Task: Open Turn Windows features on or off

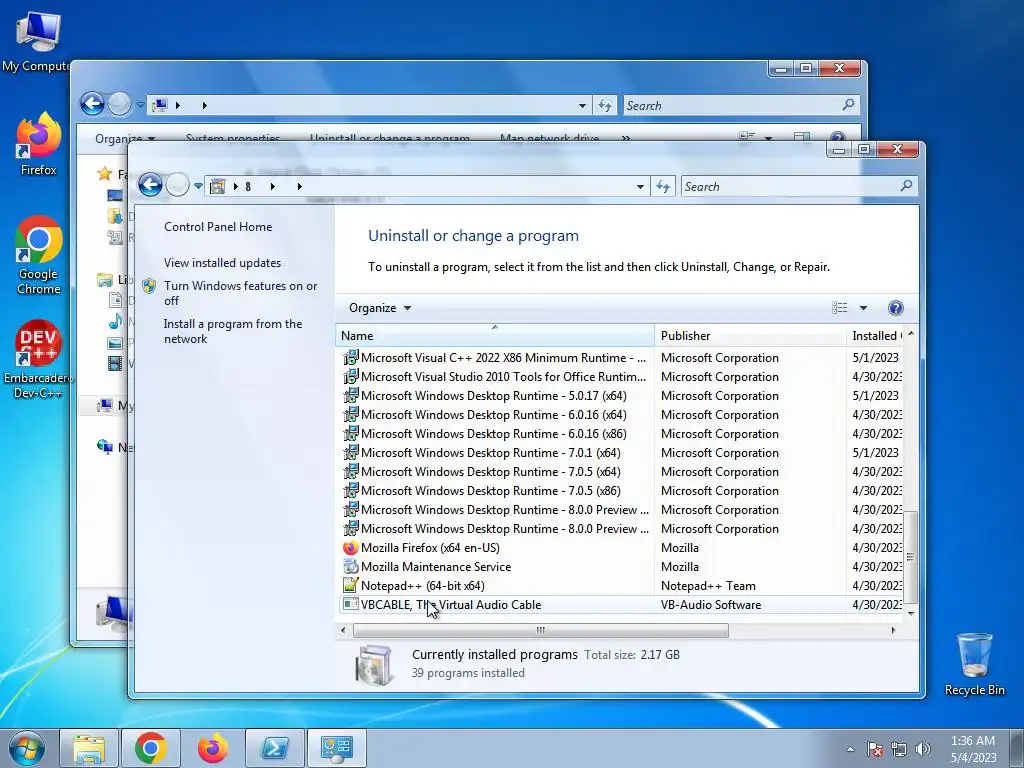Action: 240,293
